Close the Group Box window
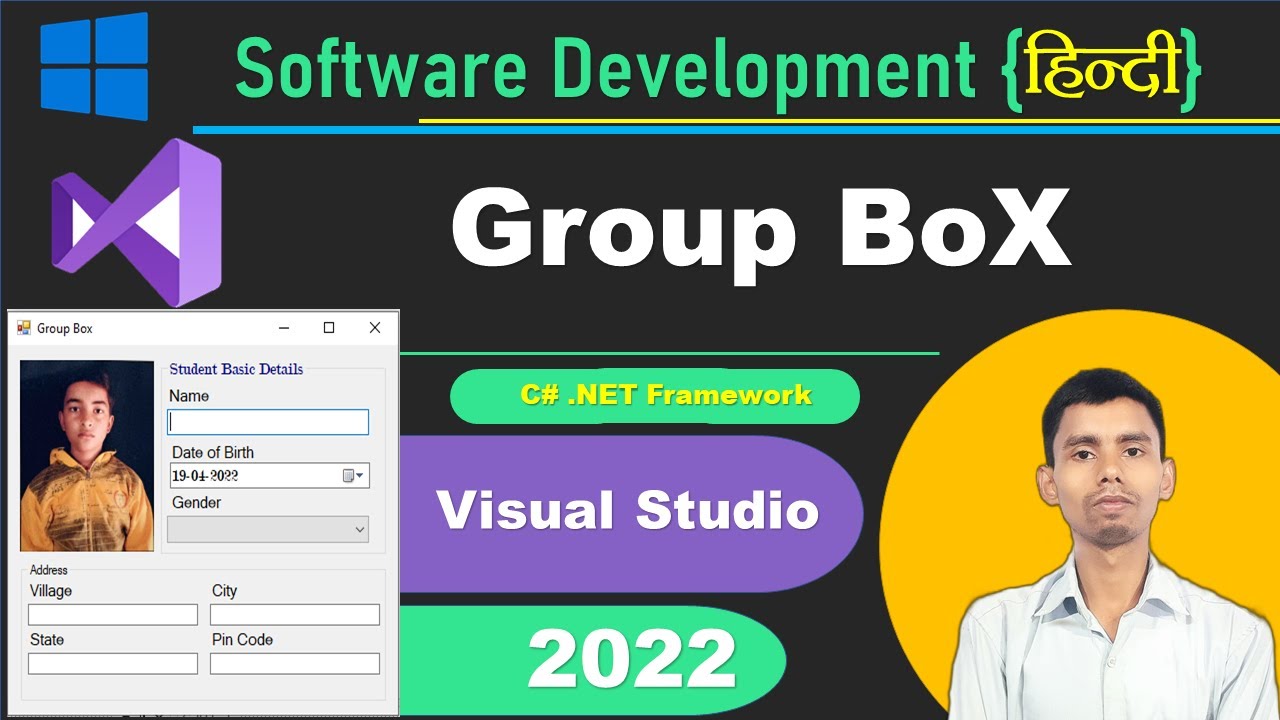The height and width of the screenshot is (720, 1280). pos(375,328)
